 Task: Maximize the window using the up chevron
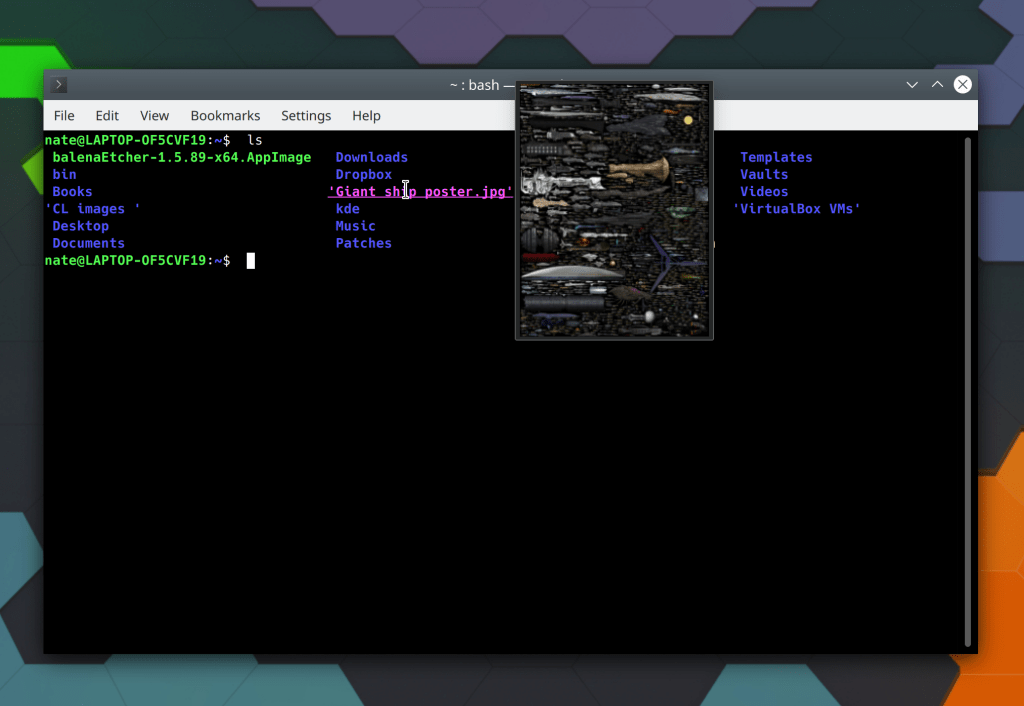(937, 85)
